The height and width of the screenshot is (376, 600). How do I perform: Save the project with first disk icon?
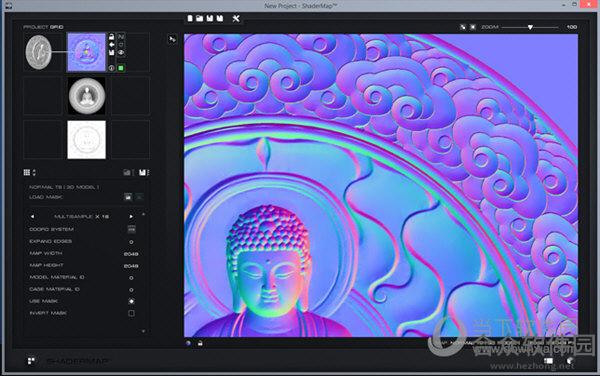[x=210, y=18]
